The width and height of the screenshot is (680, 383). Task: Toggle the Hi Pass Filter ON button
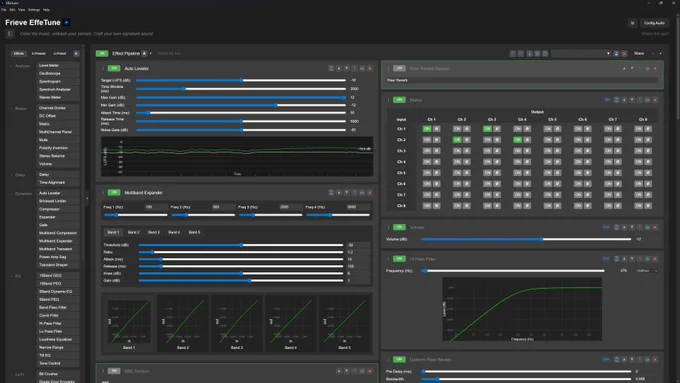point(399,259)
